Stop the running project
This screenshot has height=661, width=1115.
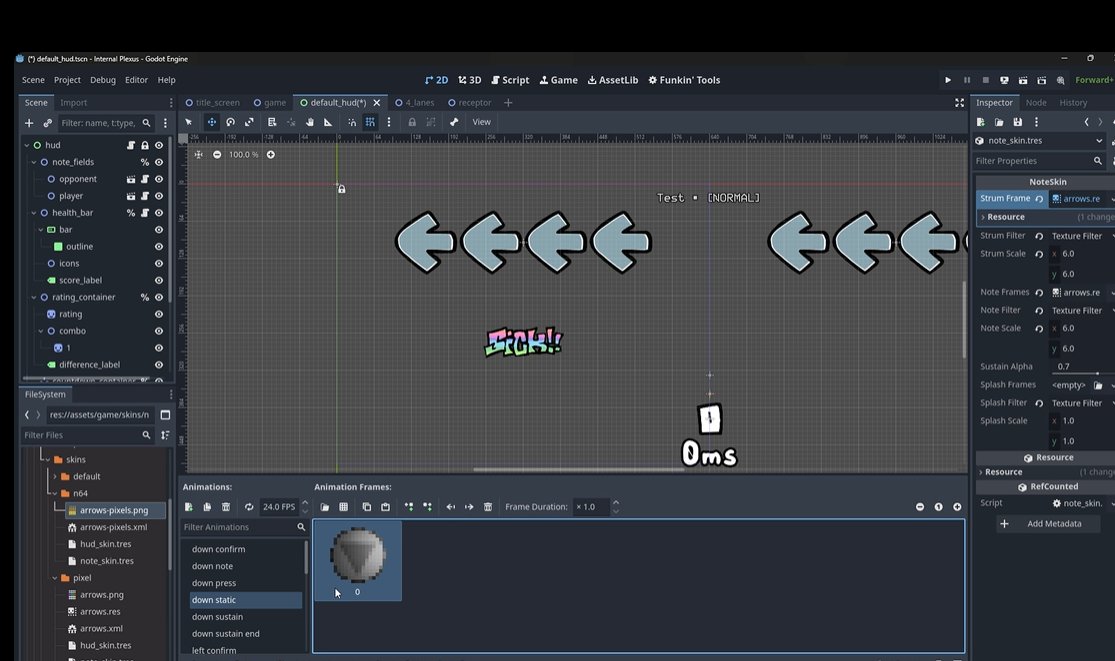coord(986,80)
